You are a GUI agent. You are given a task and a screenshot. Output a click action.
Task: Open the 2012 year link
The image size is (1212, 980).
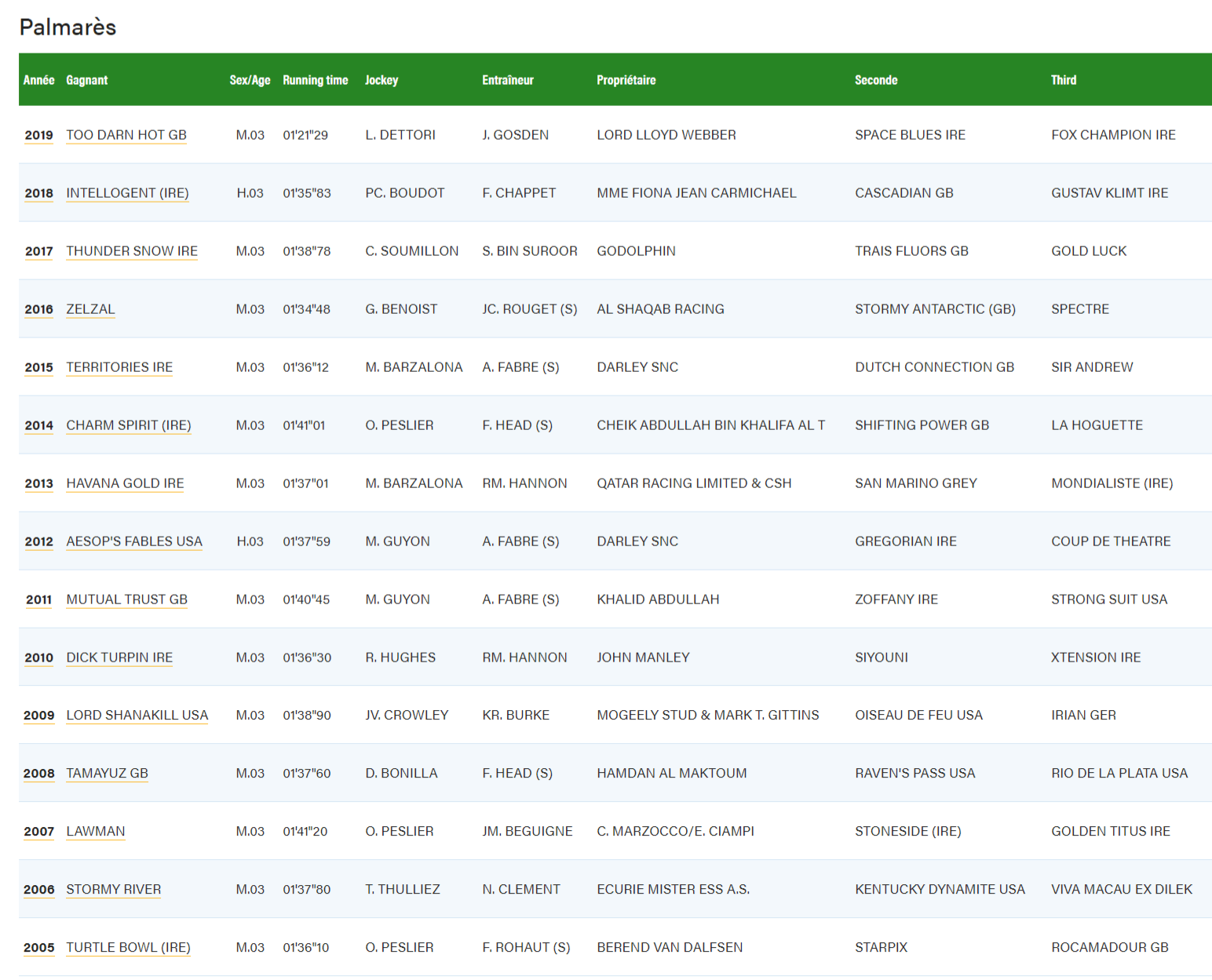coord(38,541)
